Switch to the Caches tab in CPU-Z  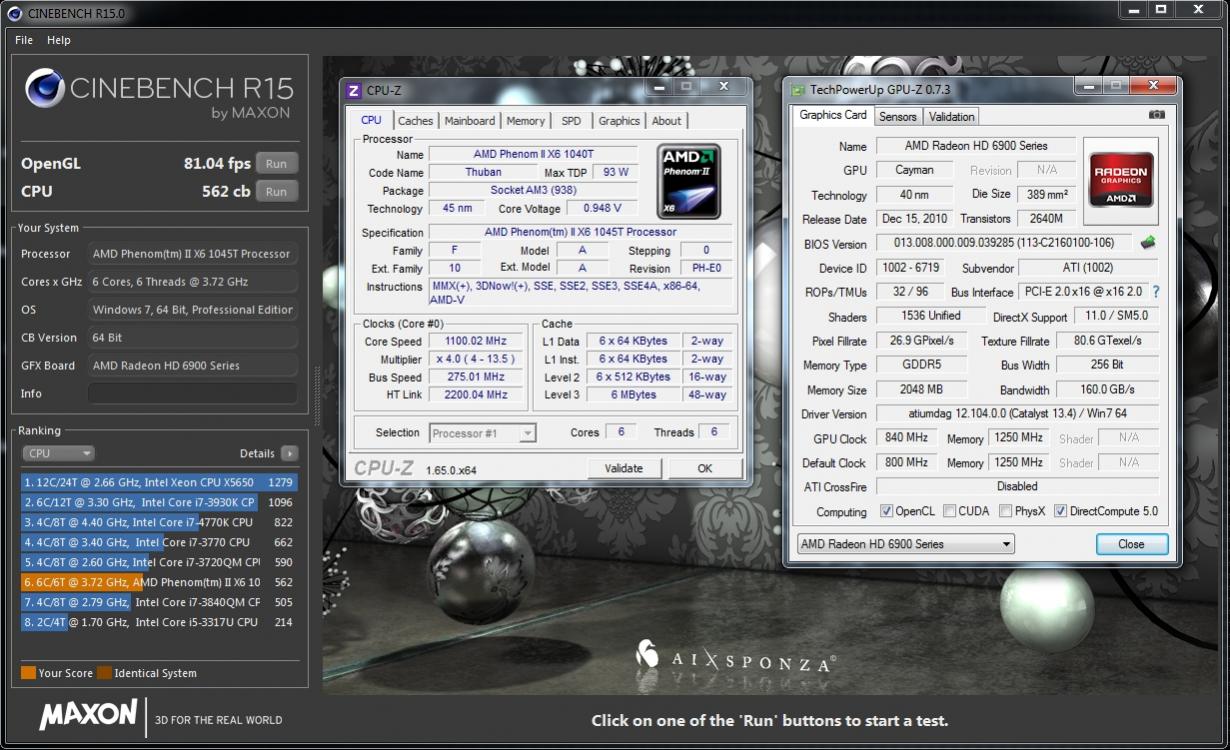point(416,121)
